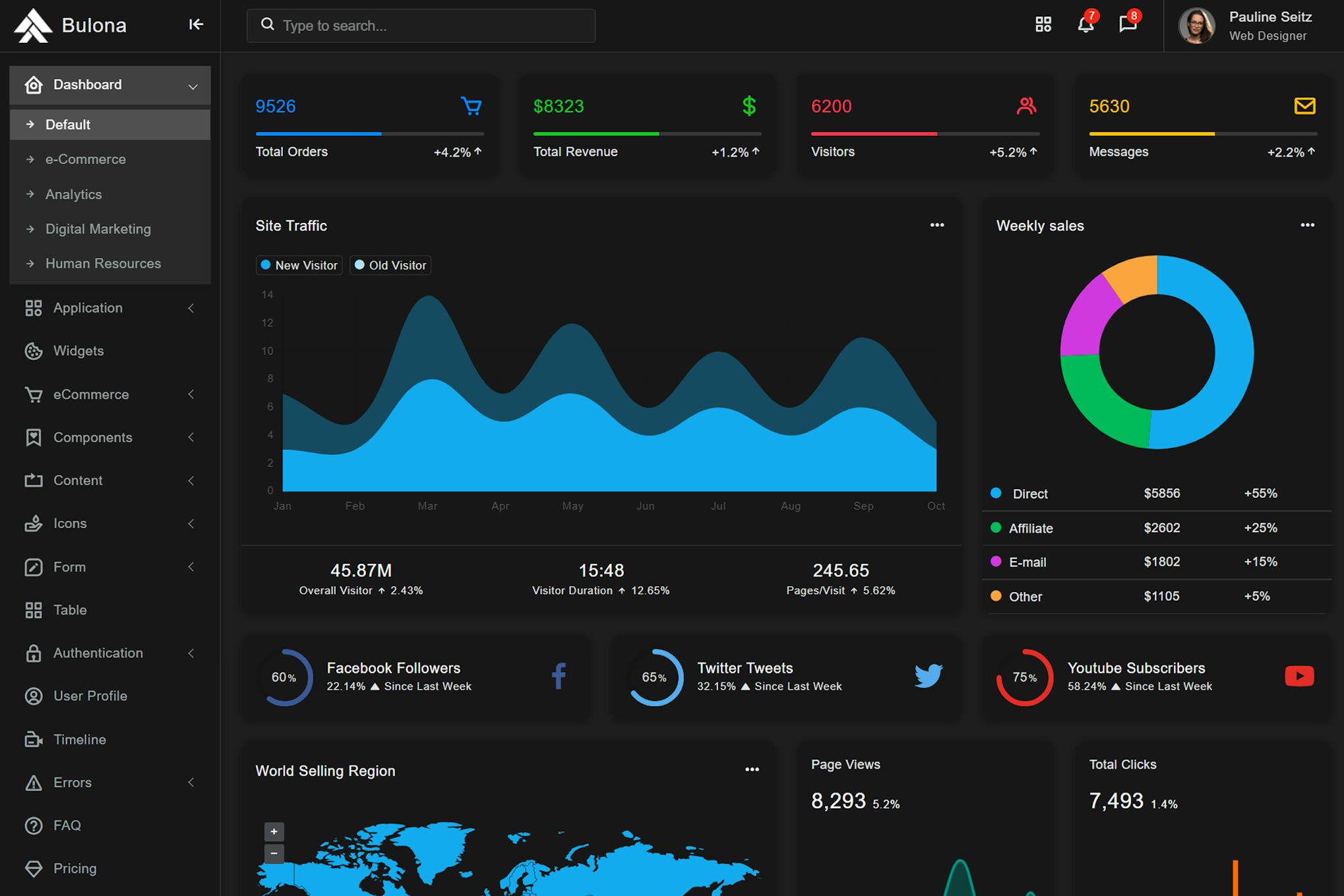Click the Twitter bird icon
The image size is (1344, 896).
(928, 676)
